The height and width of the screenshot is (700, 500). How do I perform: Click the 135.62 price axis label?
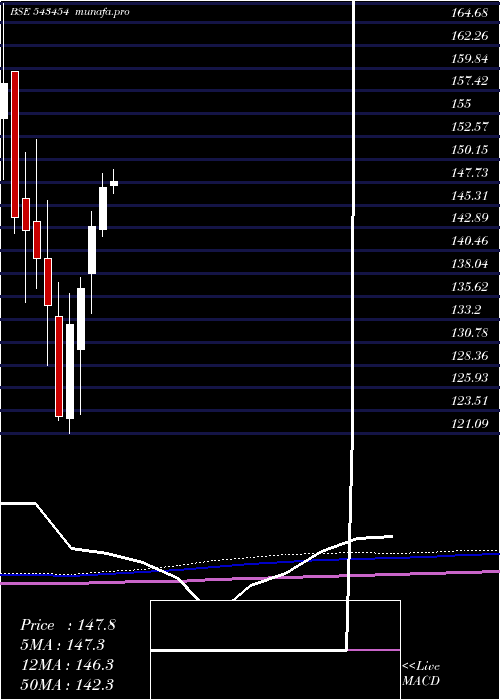click(469, 287)
